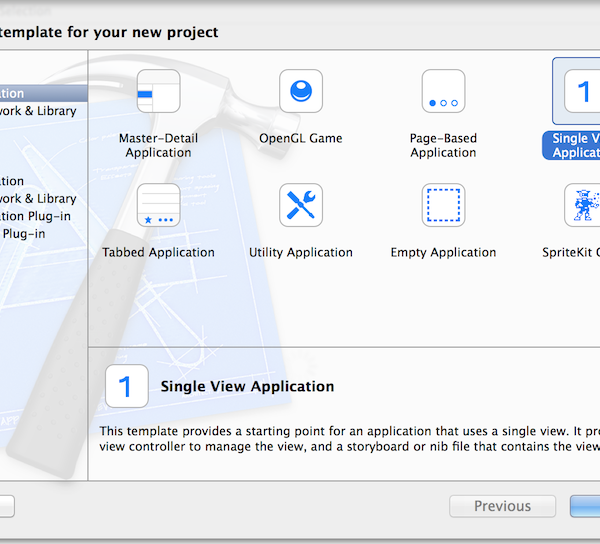Select the Master-Detail Application template icon
The width and height of the screenshot is (600, 544).
(x=158, y=91)
